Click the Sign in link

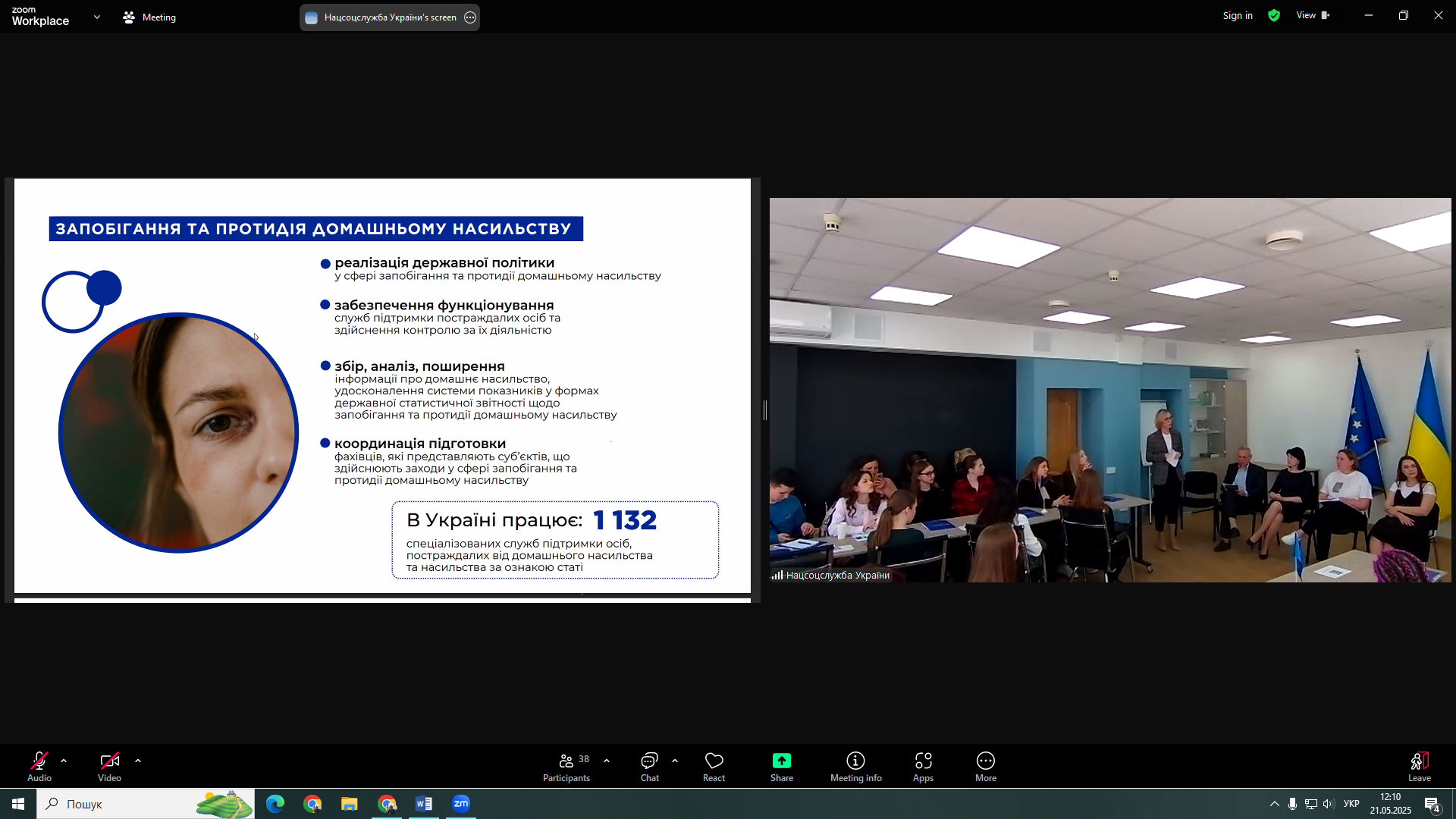tap(1237, 16)
